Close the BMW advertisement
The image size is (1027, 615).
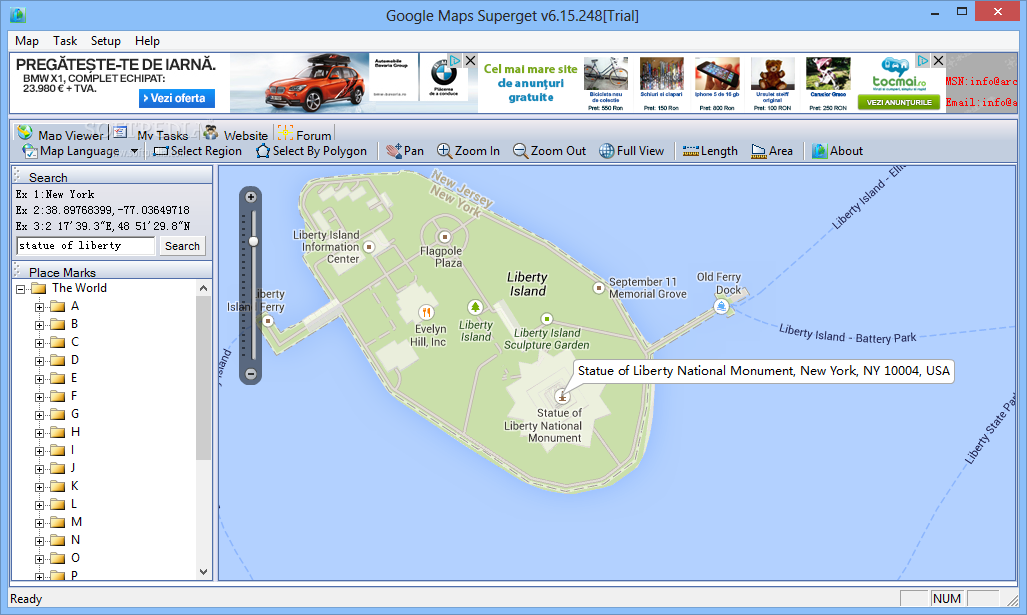470,60
